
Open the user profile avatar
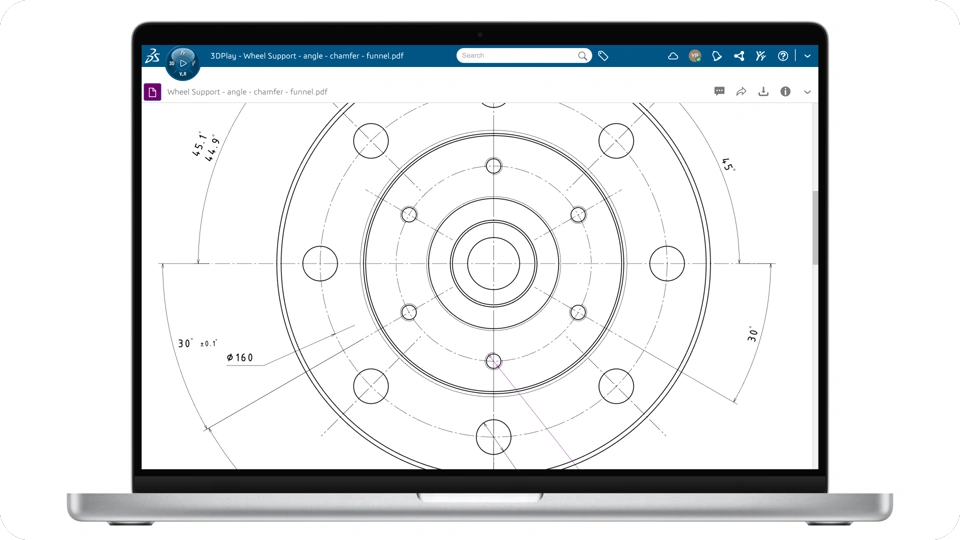pyautogui.click(x=694, y=56)
